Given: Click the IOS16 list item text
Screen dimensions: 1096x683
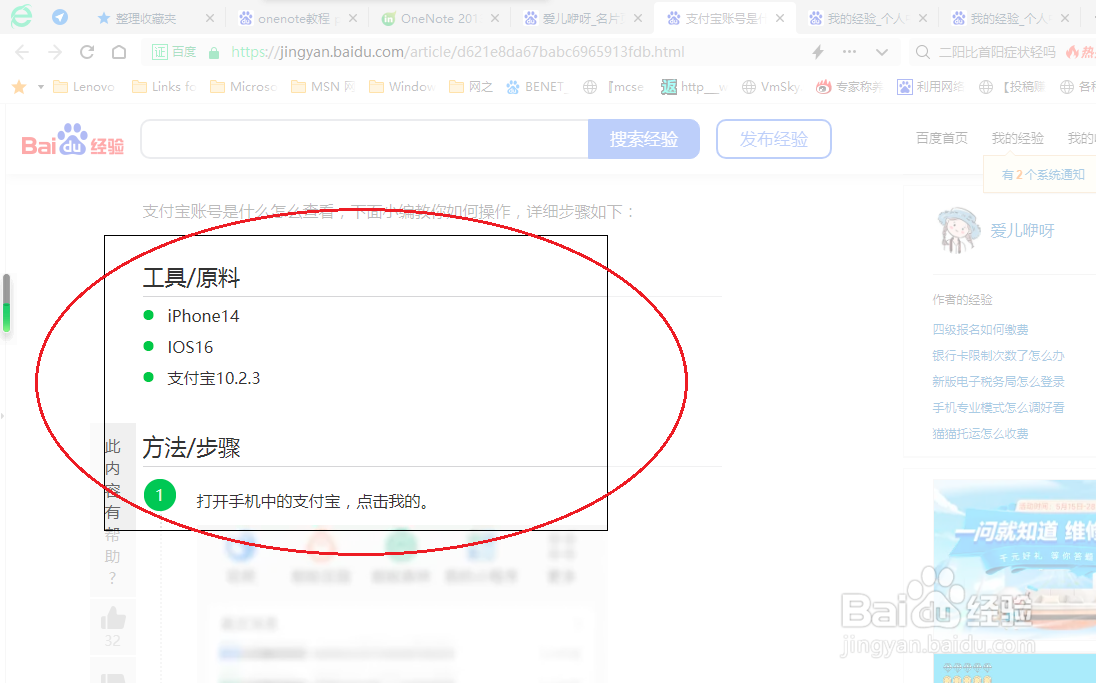Looking at the screenshot, I should [190, 347].
